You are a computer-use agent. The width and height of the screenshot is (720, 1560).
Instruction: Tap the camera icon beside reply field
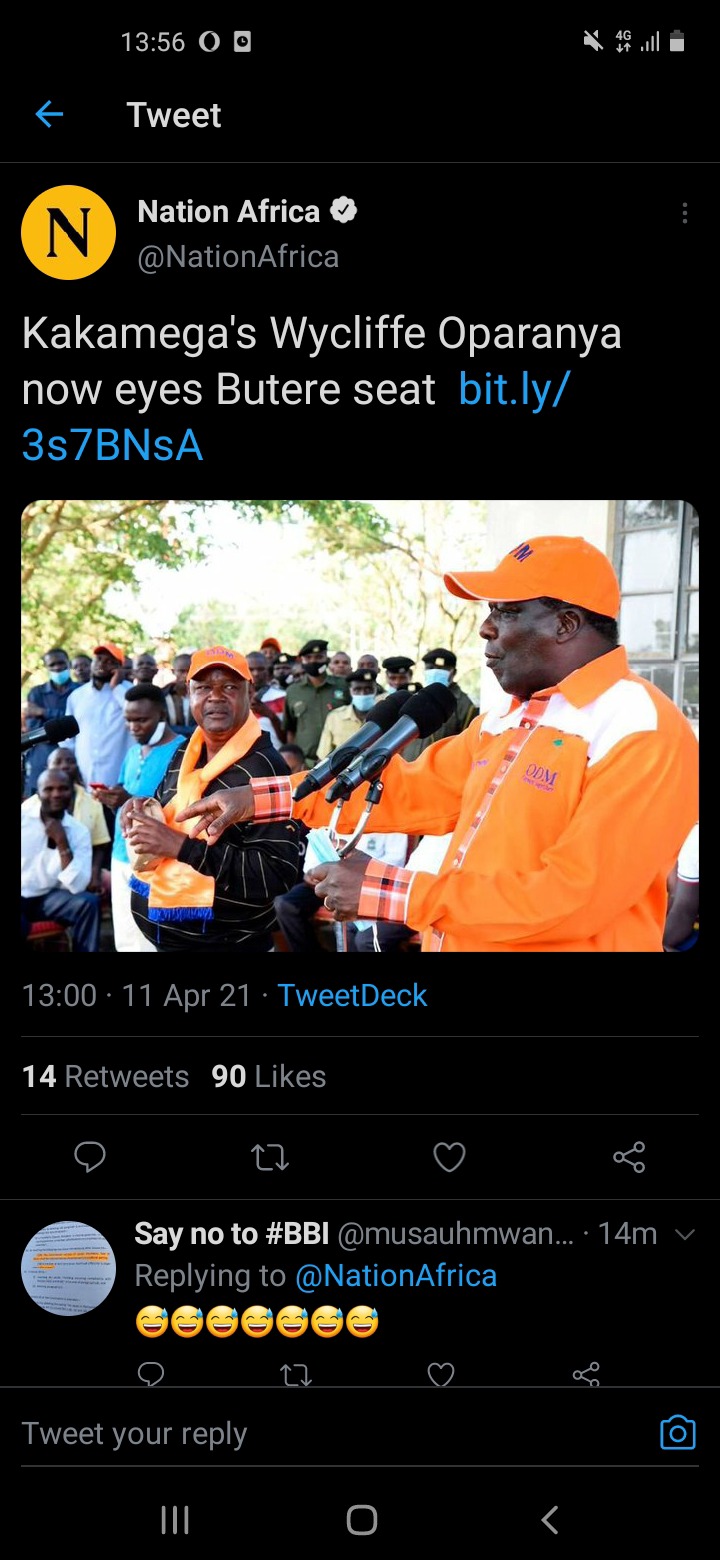(678, 1433)
